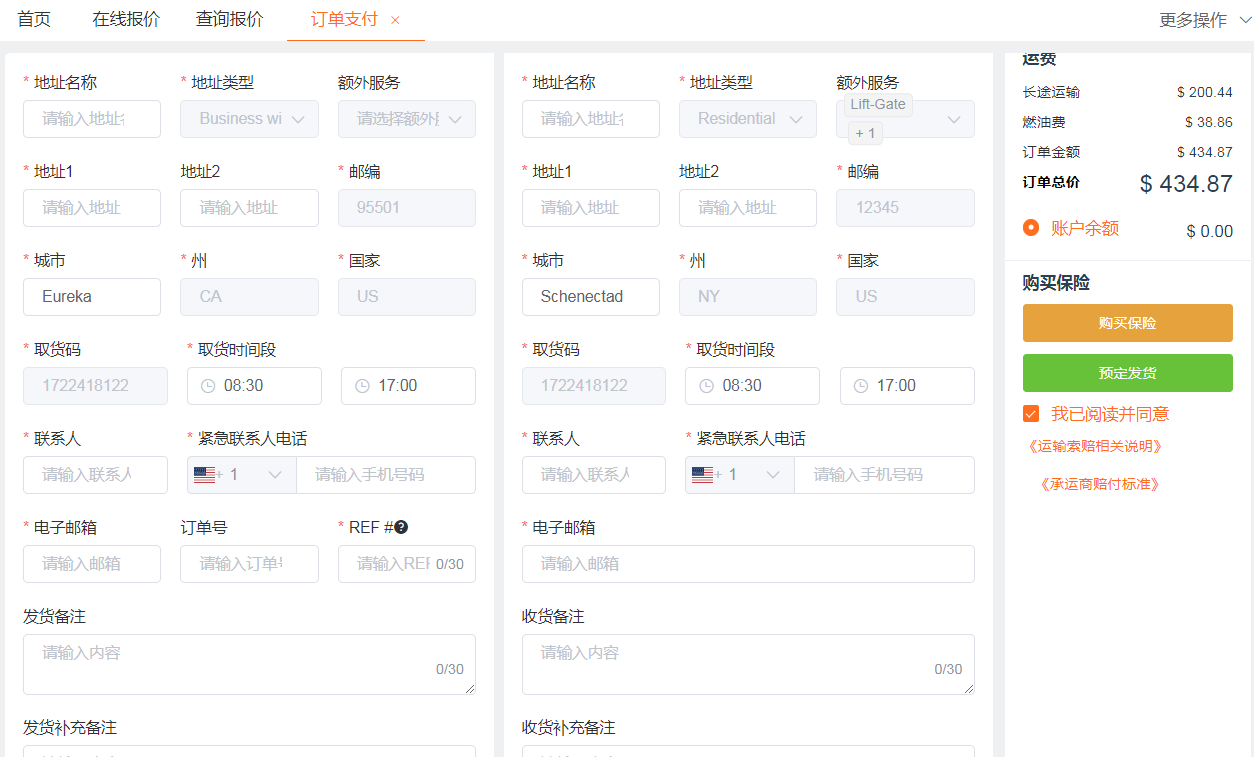Click clock icon in receiver 17:00 time field
Viewport: 1254px width, 757px height.
coord(861,386)
